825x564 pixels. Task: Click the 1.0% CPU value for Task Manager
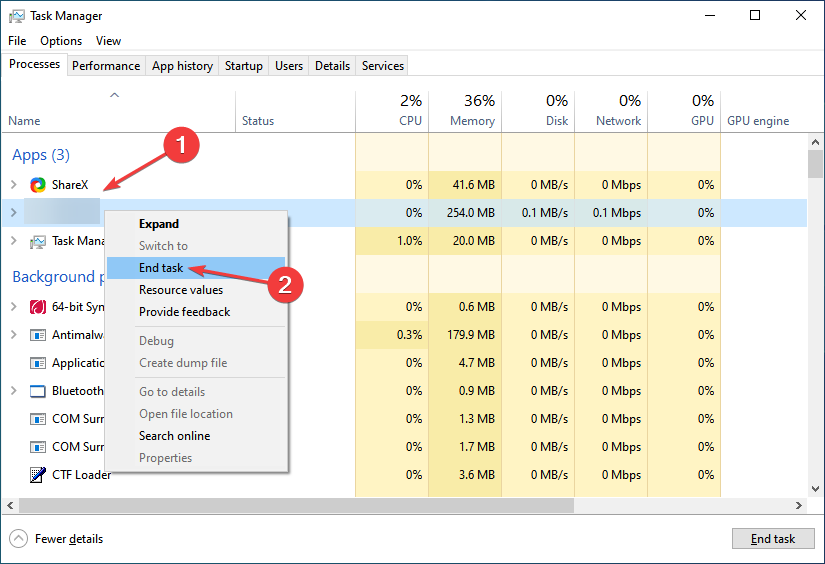point(392,241)
